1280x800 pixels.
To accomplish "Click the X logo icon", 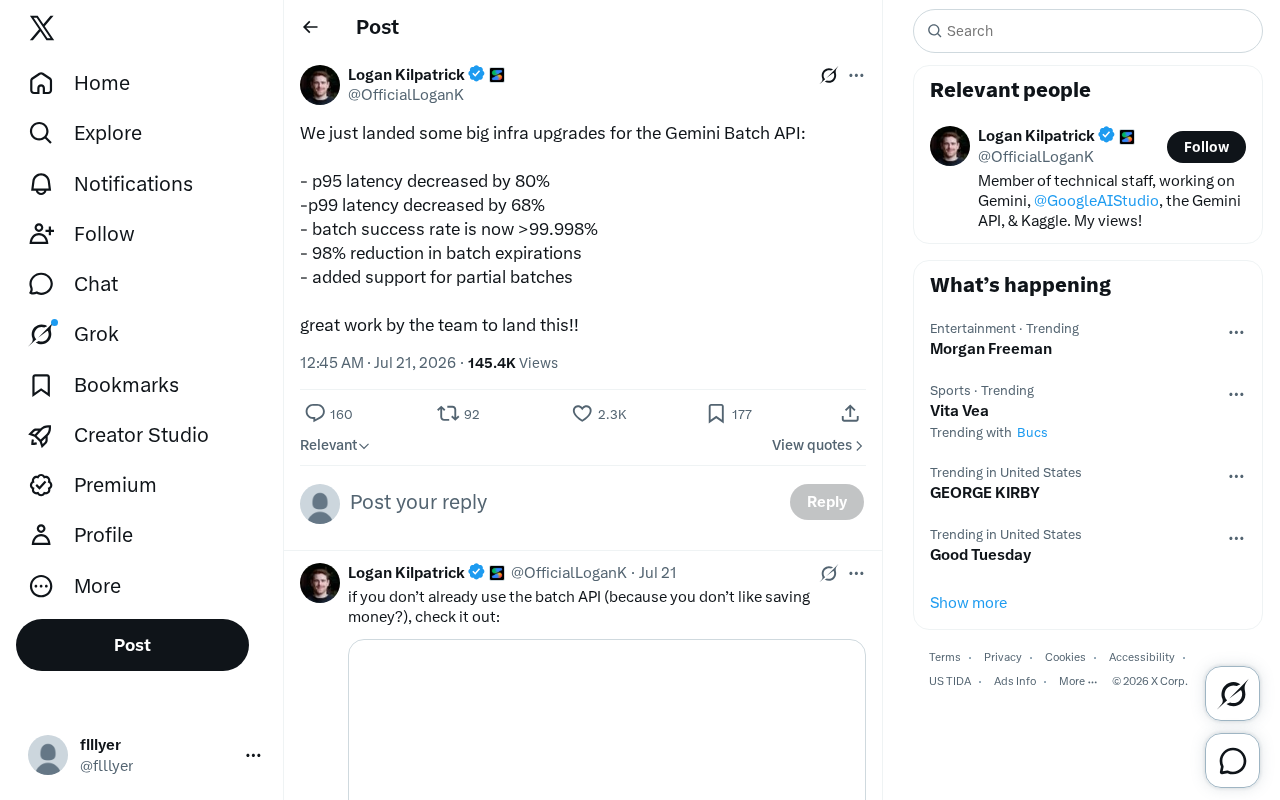I will [x=42, y=28].
